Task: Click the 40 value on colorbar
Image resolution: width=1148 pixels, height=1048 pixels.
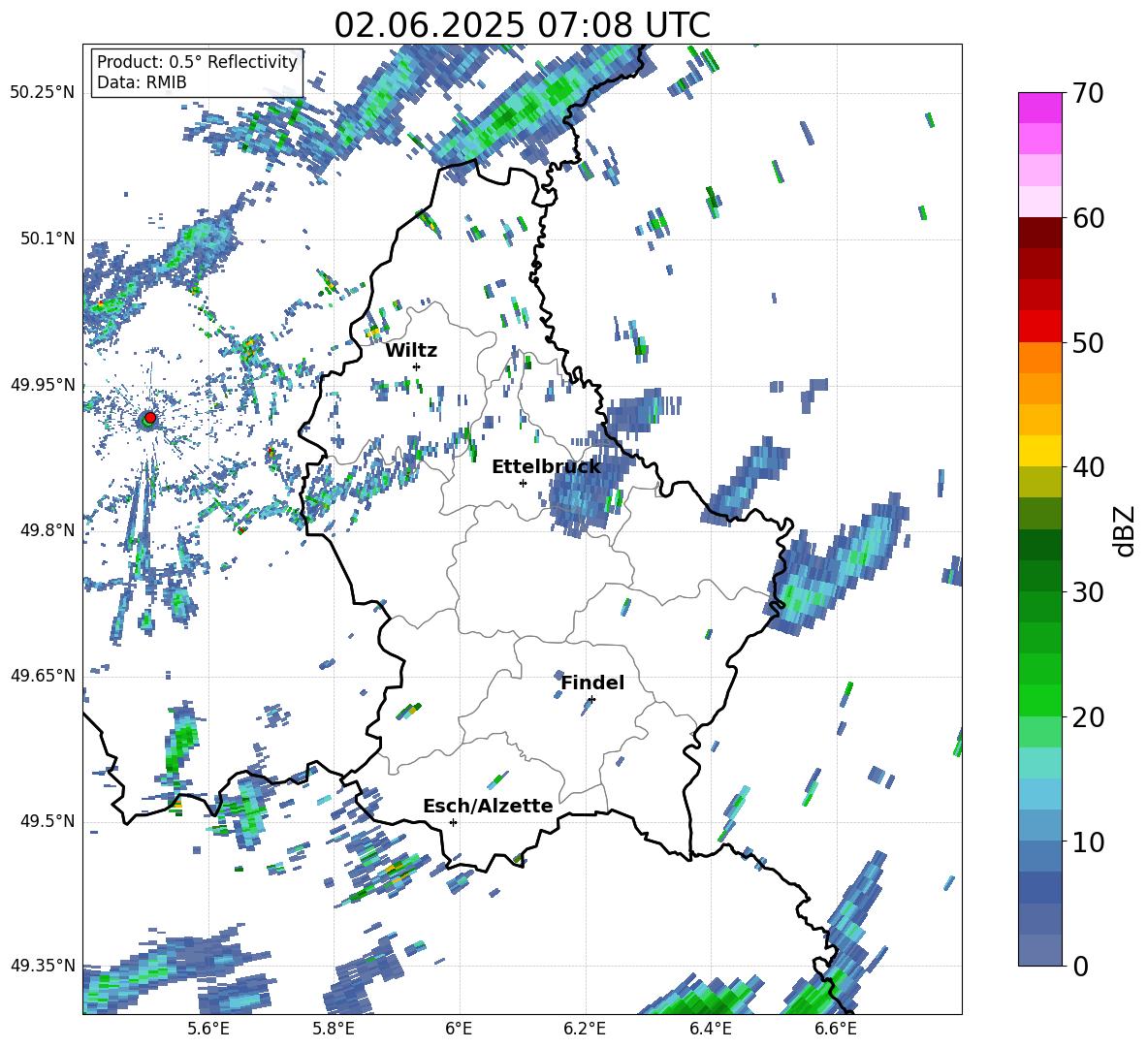Action: coord(1087,467)
